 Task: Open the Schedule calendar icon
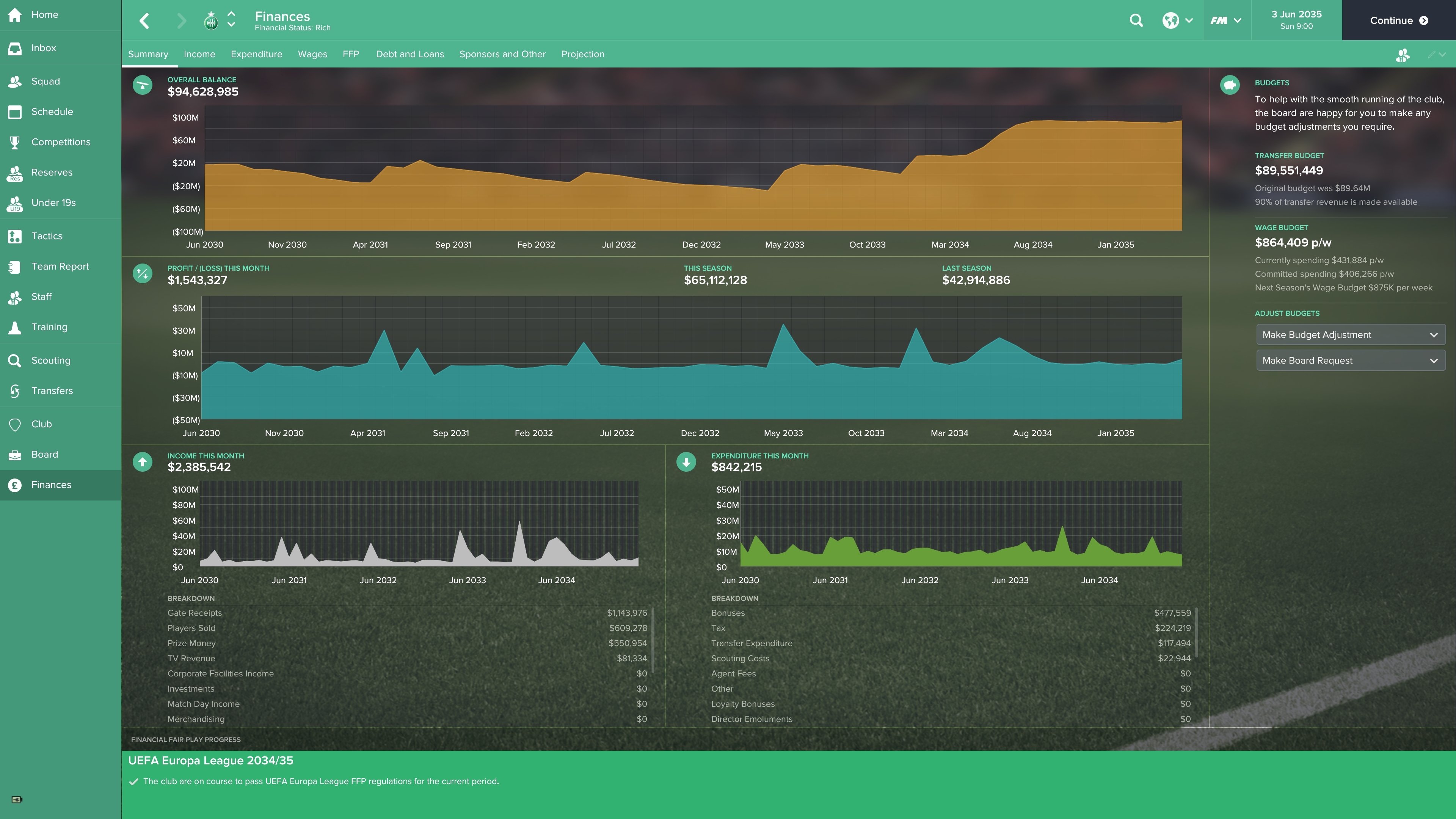pos(15,112)
